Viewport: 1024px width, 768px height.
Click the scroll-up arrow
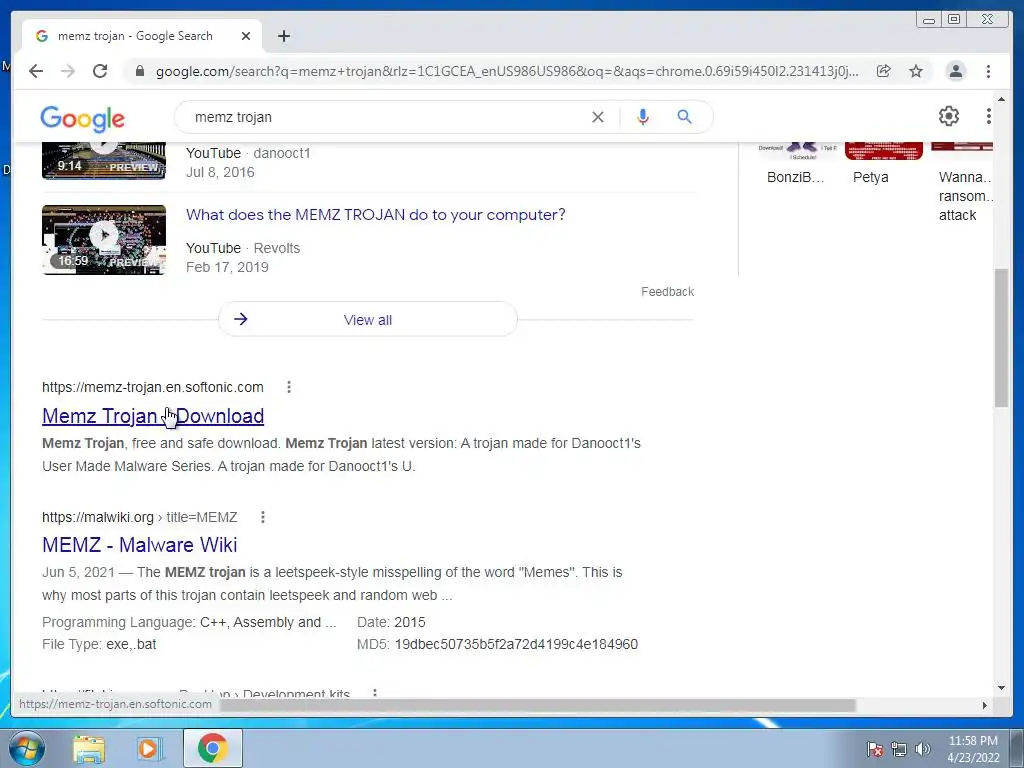tap(1001, 99)
